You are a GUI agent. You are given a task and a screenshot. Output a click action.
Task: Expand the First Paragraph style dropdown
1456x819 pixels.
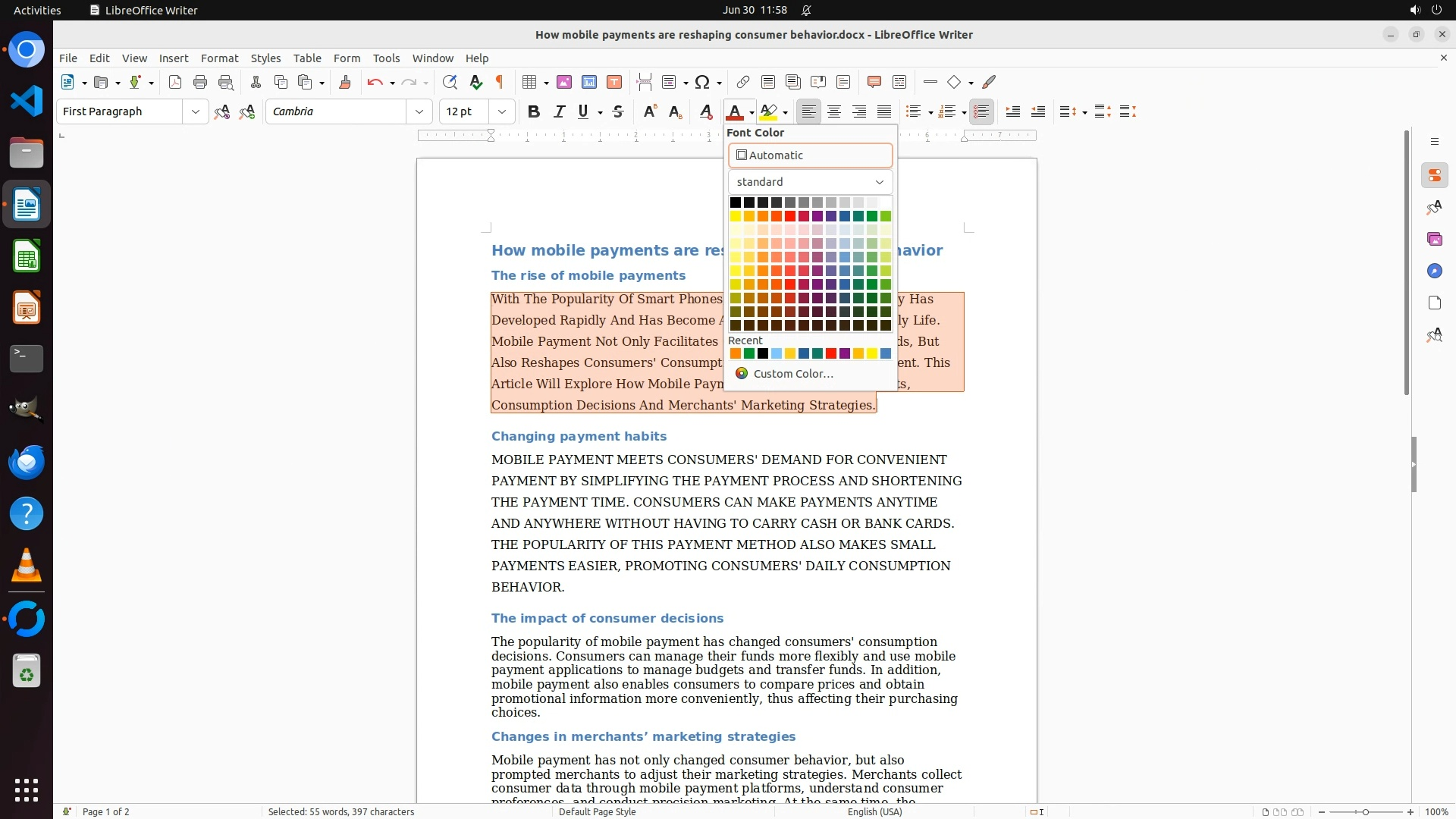(196, 111)
